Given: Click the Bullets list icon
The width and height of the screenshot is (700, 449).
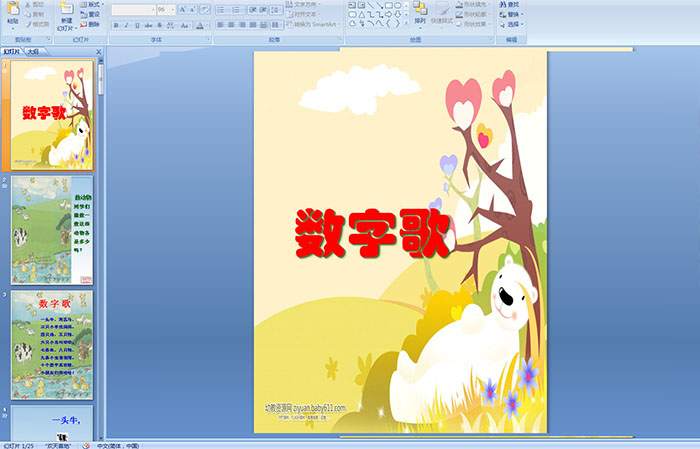Looking at the screenshot, I should [x=222, y=10].
